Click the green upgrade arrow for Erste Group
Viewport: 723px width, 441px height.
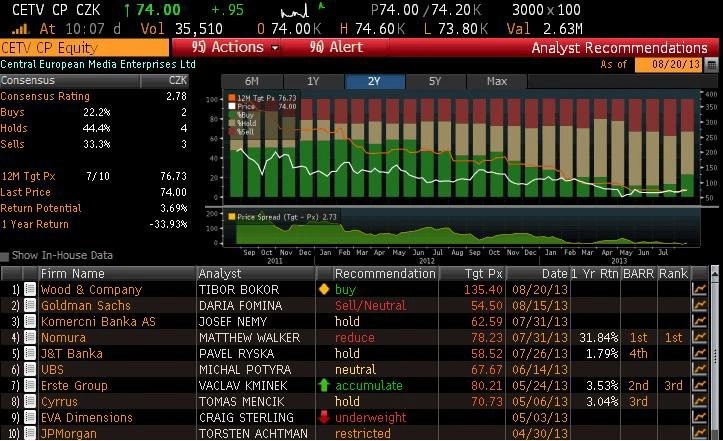pyautogui.click(x=324, y=385)
